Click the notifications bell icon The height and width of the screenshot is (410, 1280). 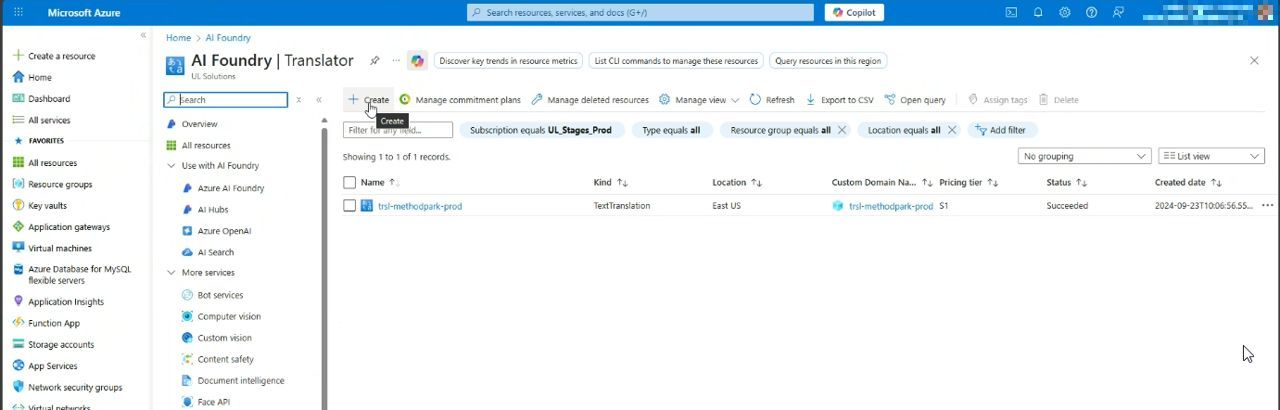[1038, 13]
